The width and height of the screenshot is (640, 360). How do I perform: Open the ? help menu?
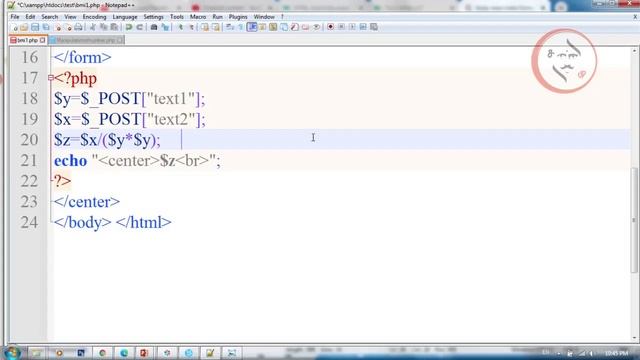tap(282, 17)
